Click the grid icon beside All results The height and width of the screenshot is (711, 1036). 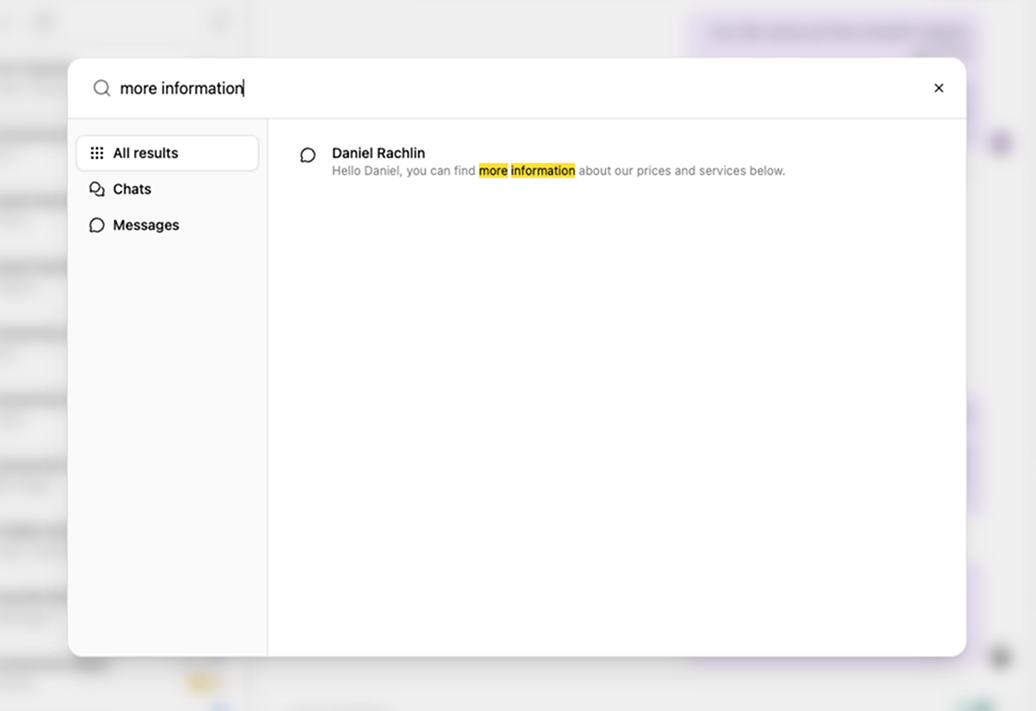coord(96,153)
